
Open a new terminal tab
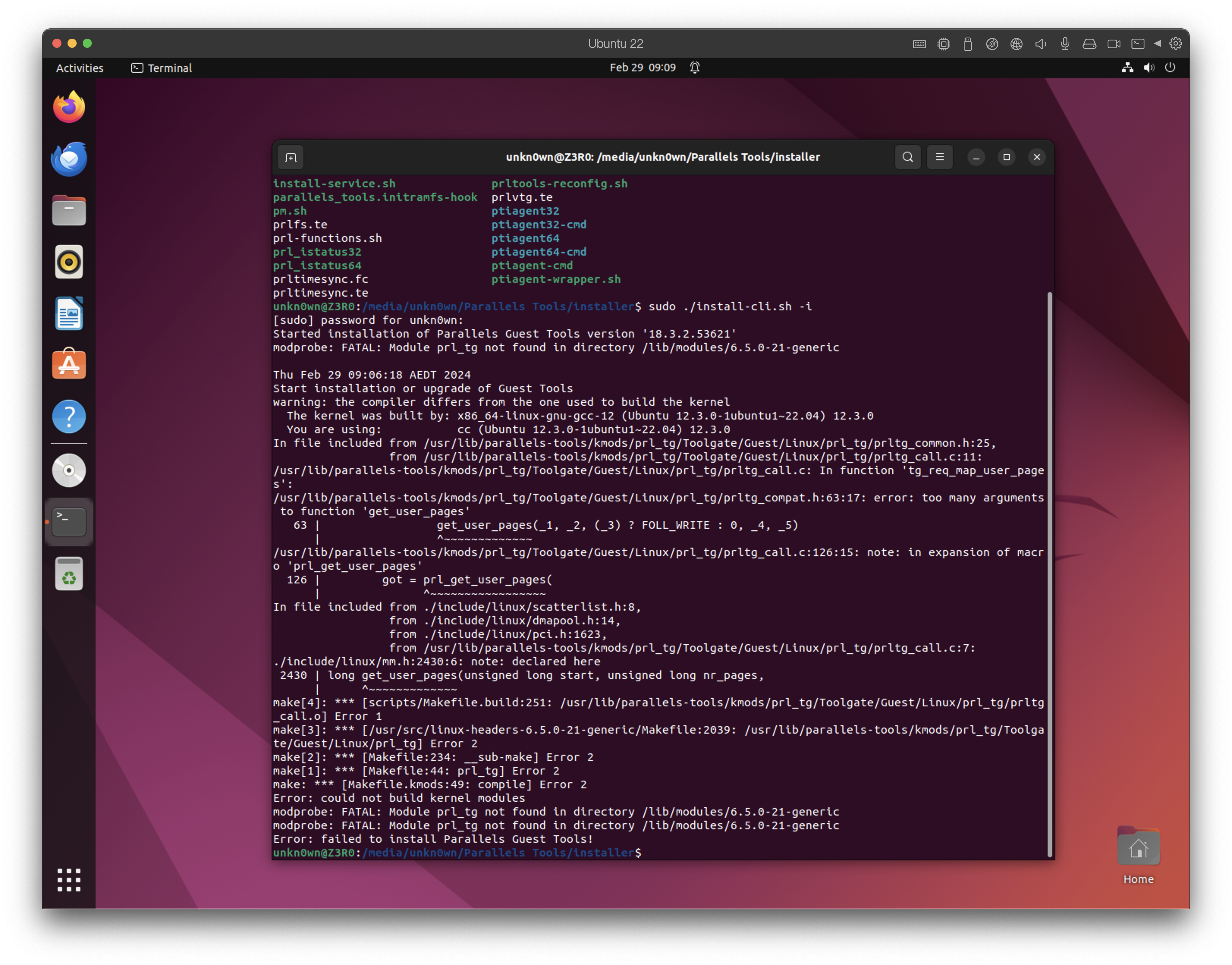point(290,157)
